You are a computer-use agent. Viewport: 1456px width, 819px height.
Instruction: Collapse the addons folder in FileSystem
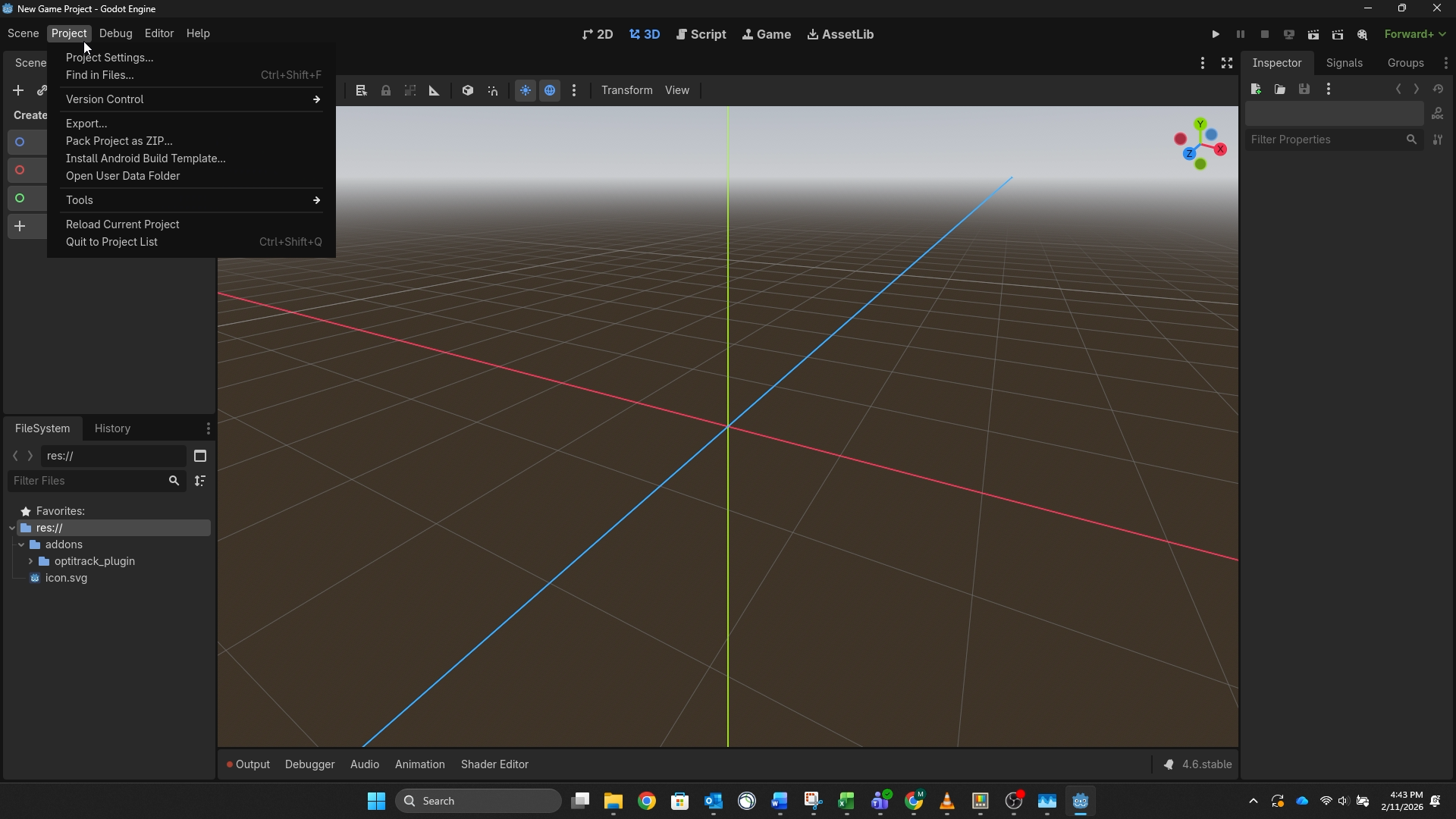(21, 544)
